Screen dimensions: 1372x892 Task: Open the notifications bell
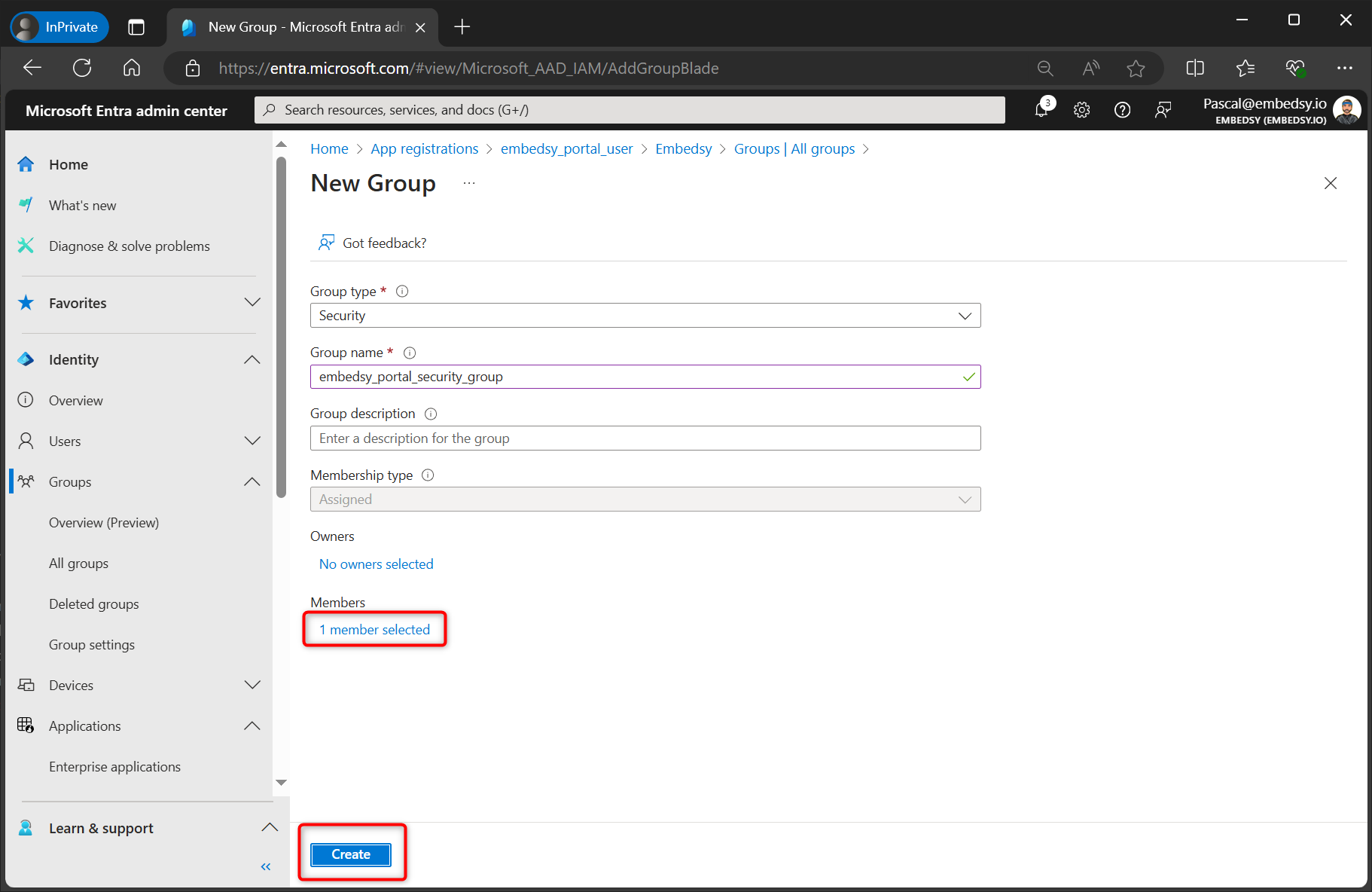1042,109
